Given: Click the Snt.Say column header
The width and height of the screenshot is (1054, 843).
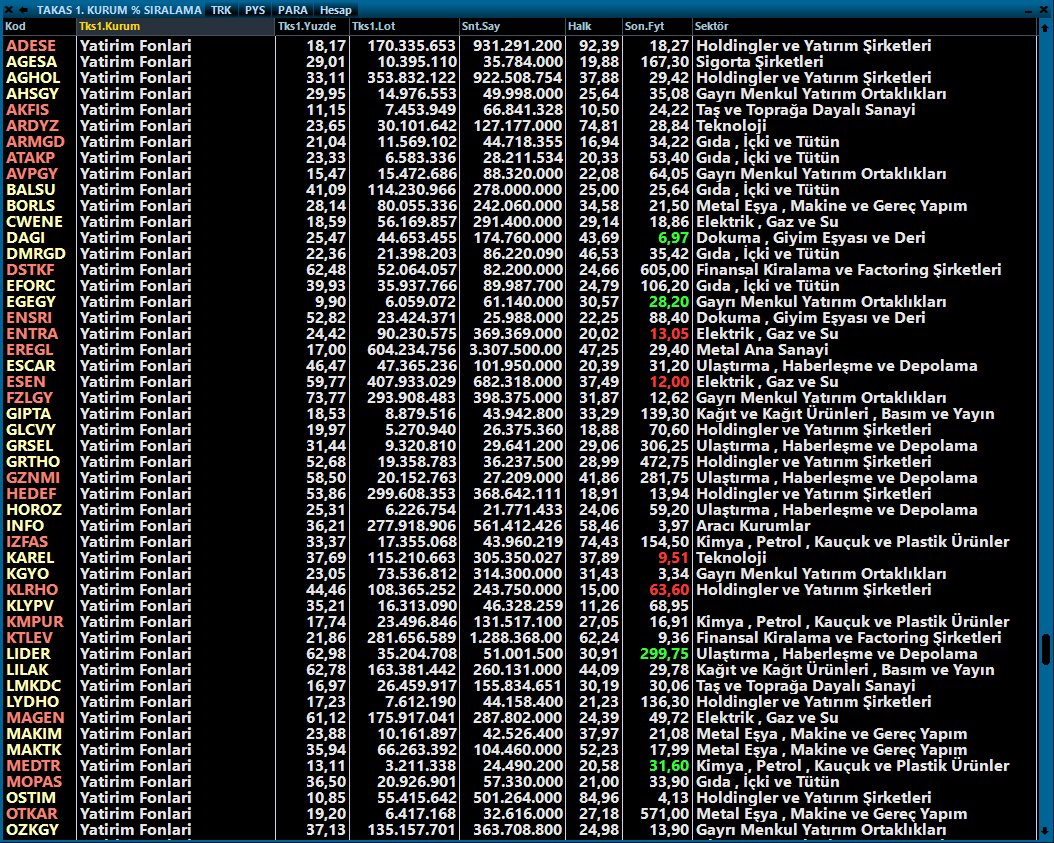Looking at the screenshot, I should (x=512, y=26).
